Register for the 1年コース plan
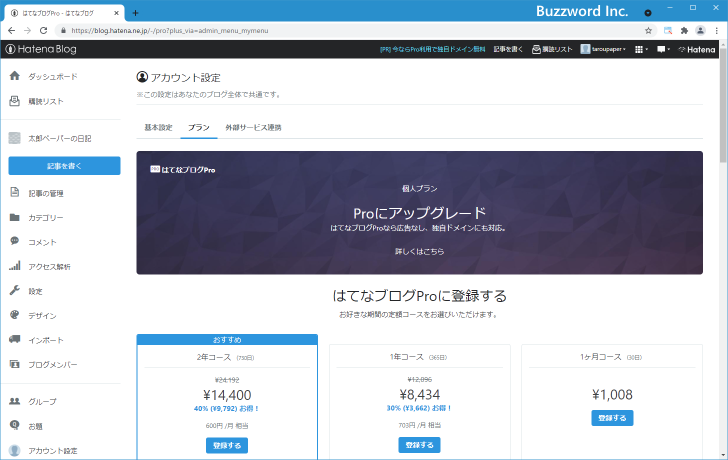This screenshot has height=460, width=728. 419,445
